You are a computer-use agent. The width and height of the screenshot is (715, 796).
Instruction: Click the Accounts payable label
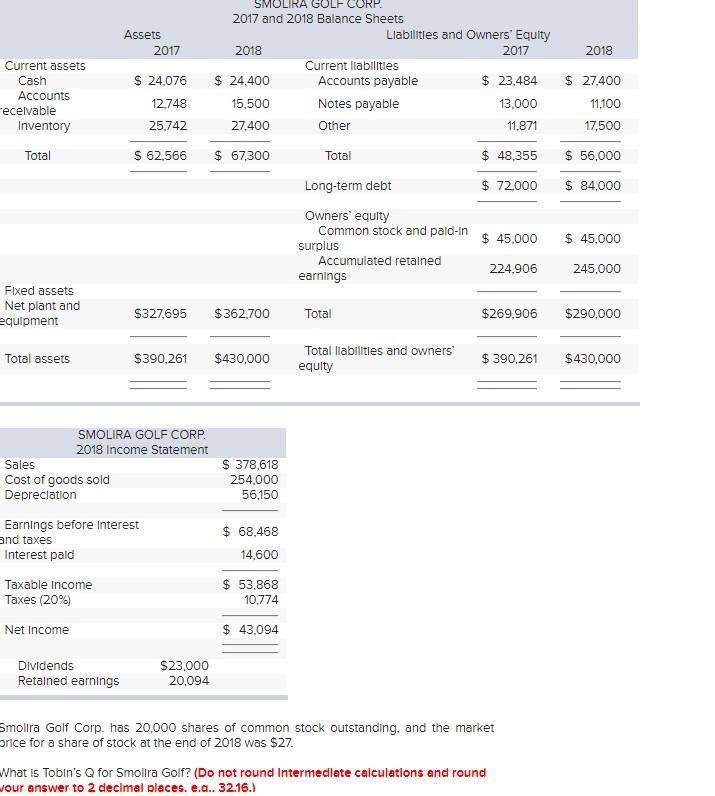(x=368, y=81)
